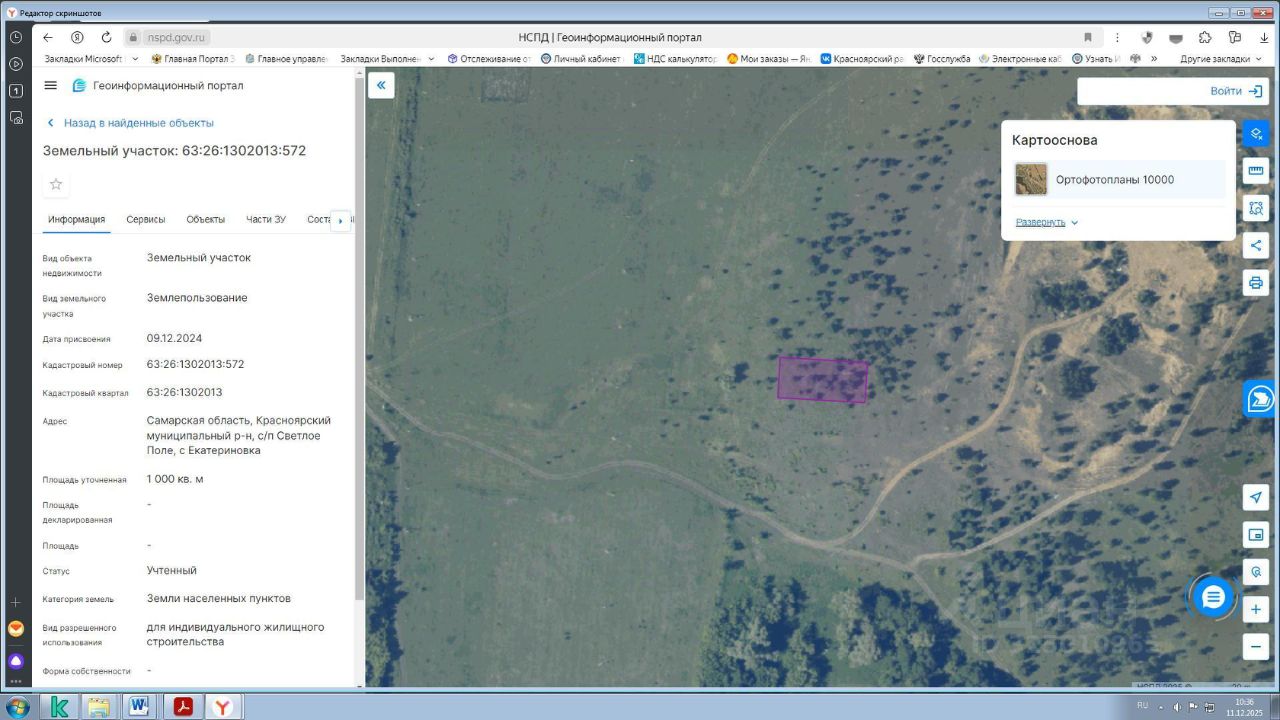1280x720 pixels.
Task: Click the browser back arrow
Action: click(48, 37)
